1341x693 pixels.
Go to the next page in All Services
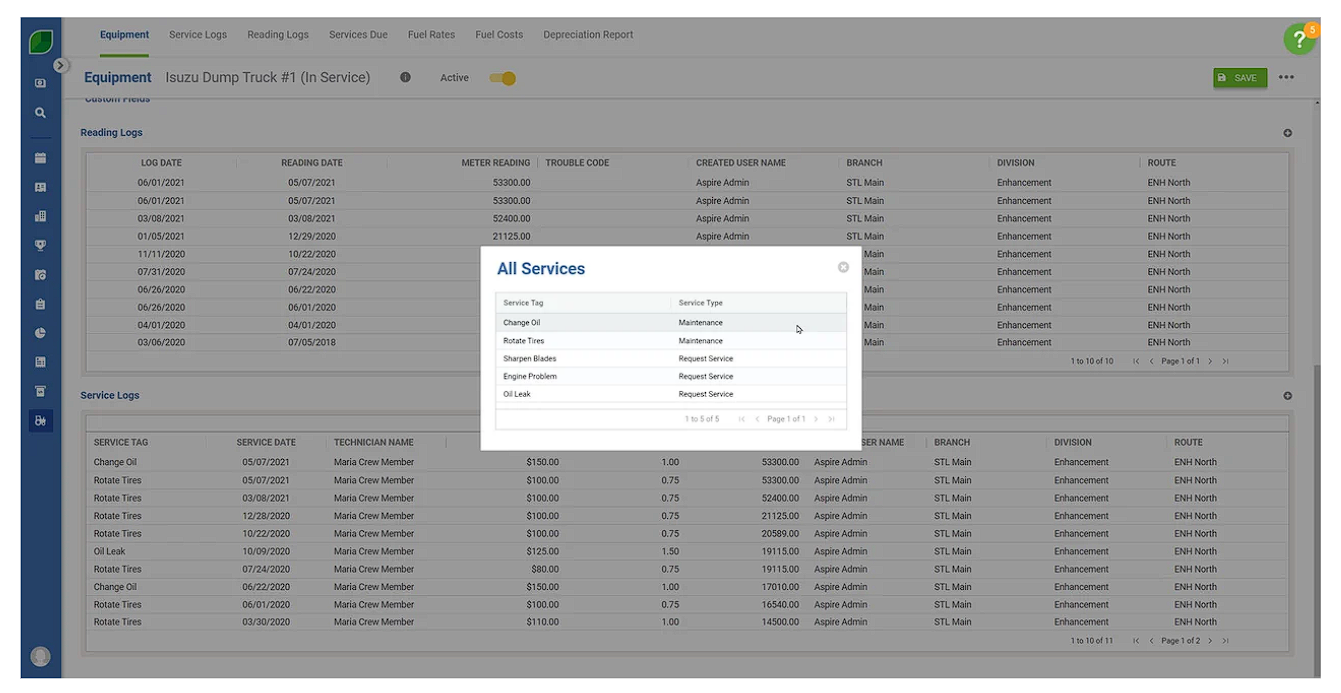pos(816,419)
